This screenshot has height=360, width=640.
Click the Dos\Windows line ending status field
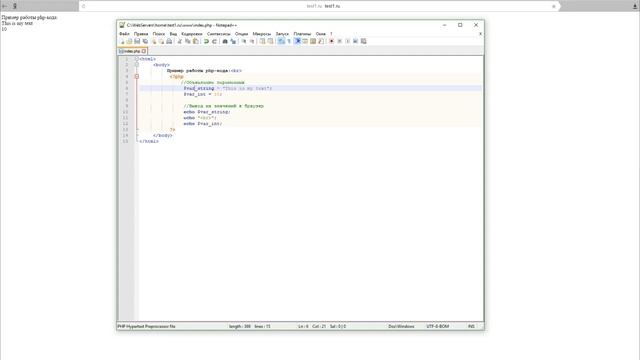click(401, 327)
